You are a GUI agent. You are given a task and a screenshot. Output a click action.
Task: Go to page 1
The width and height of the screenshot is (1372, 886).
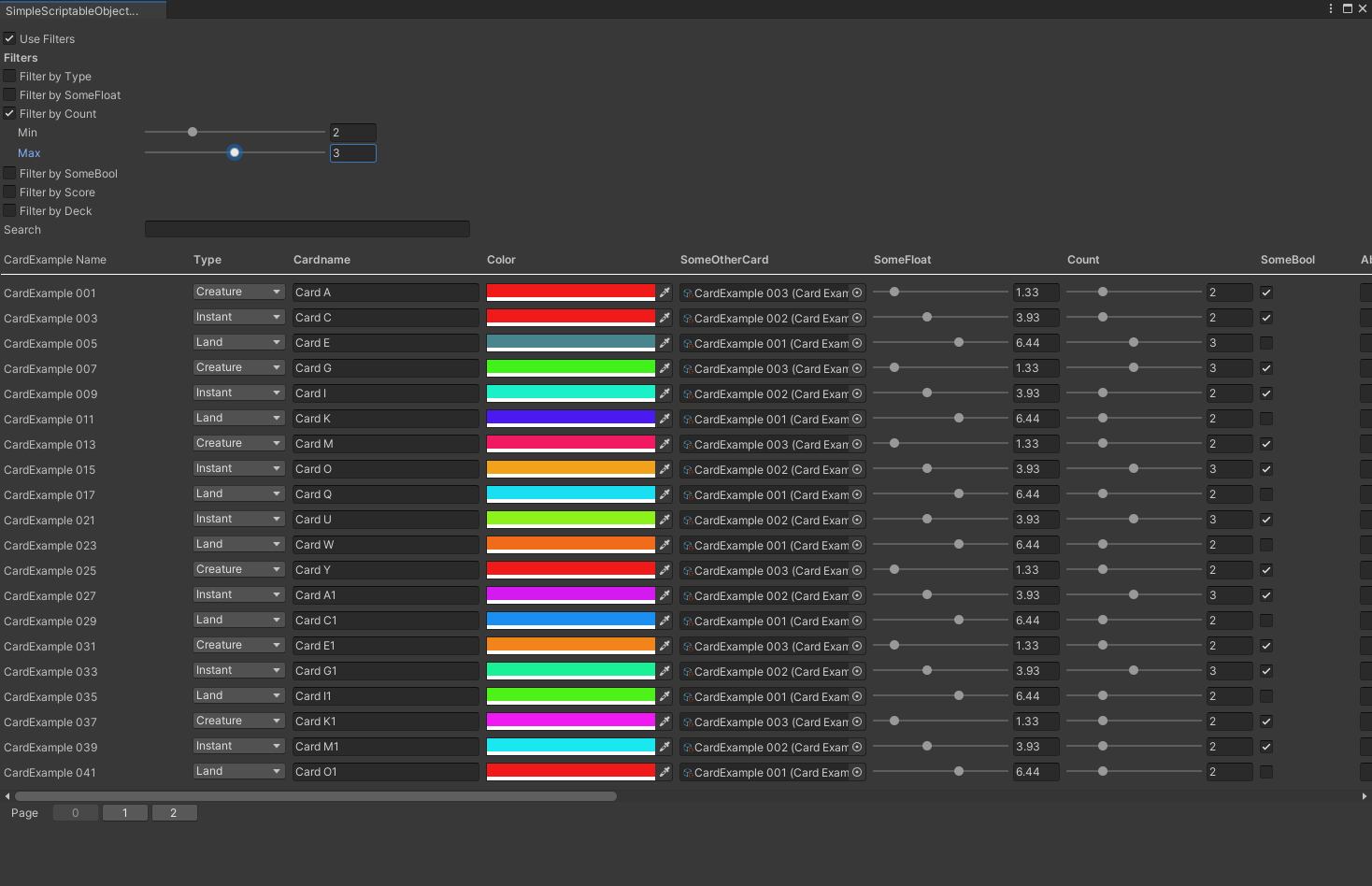[x=124, y=813]
